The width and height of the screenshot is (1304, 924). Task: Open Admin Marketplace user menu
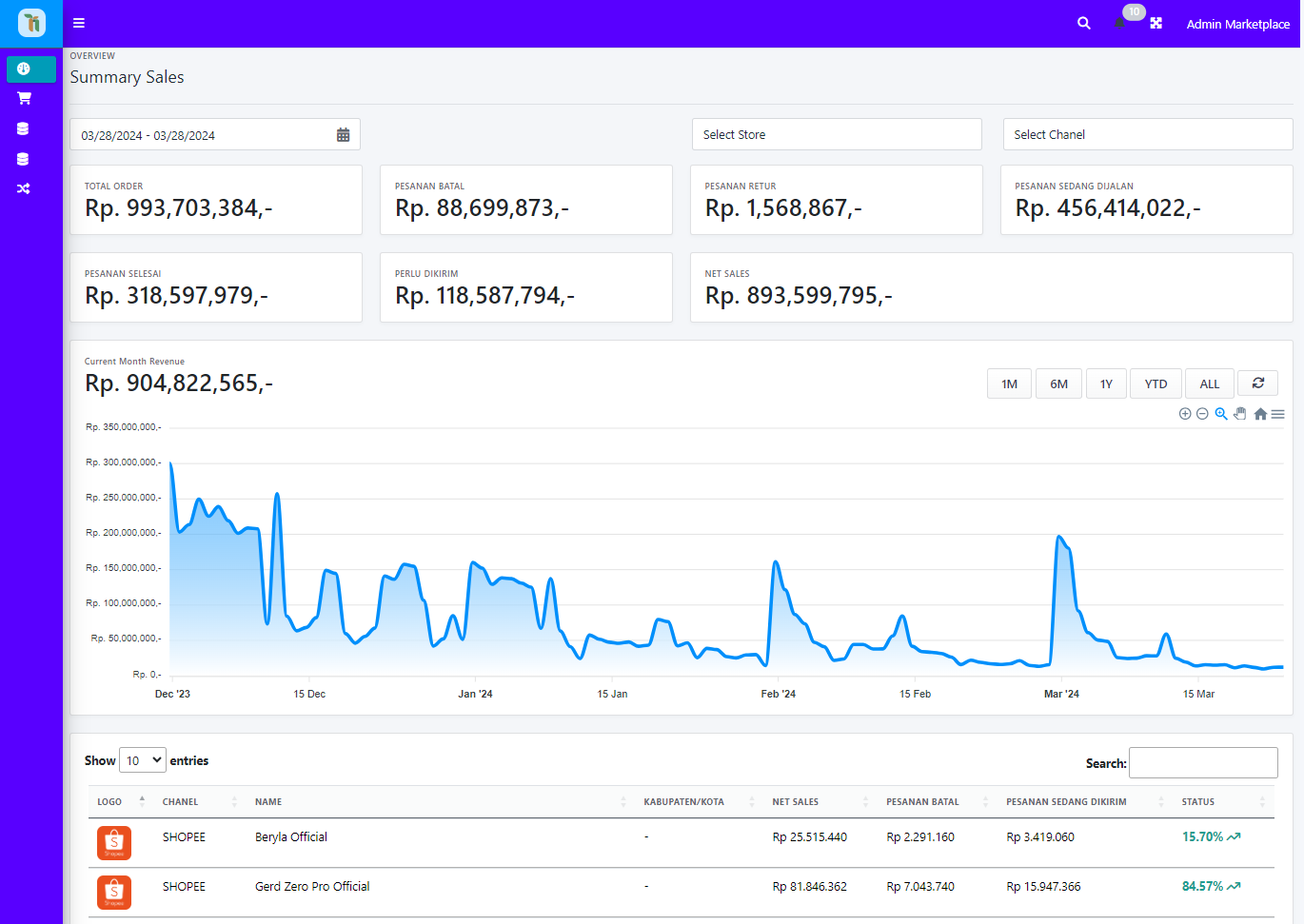coord(1237,24)
